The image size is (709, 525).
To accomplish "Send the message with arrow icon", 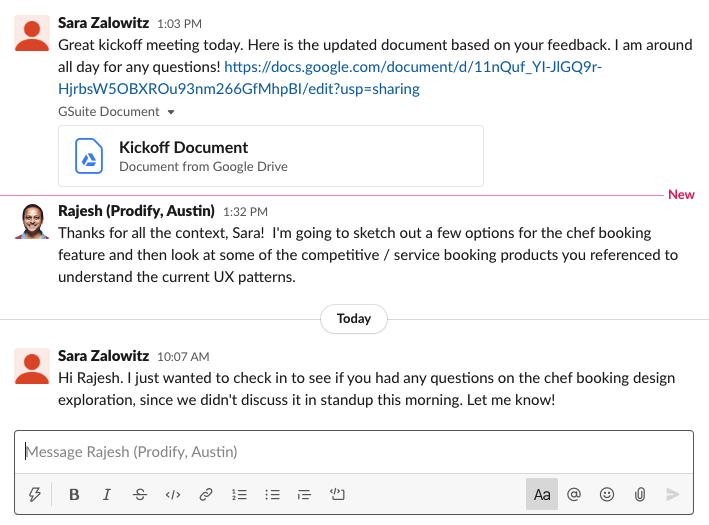I will (x=672, y=494).
